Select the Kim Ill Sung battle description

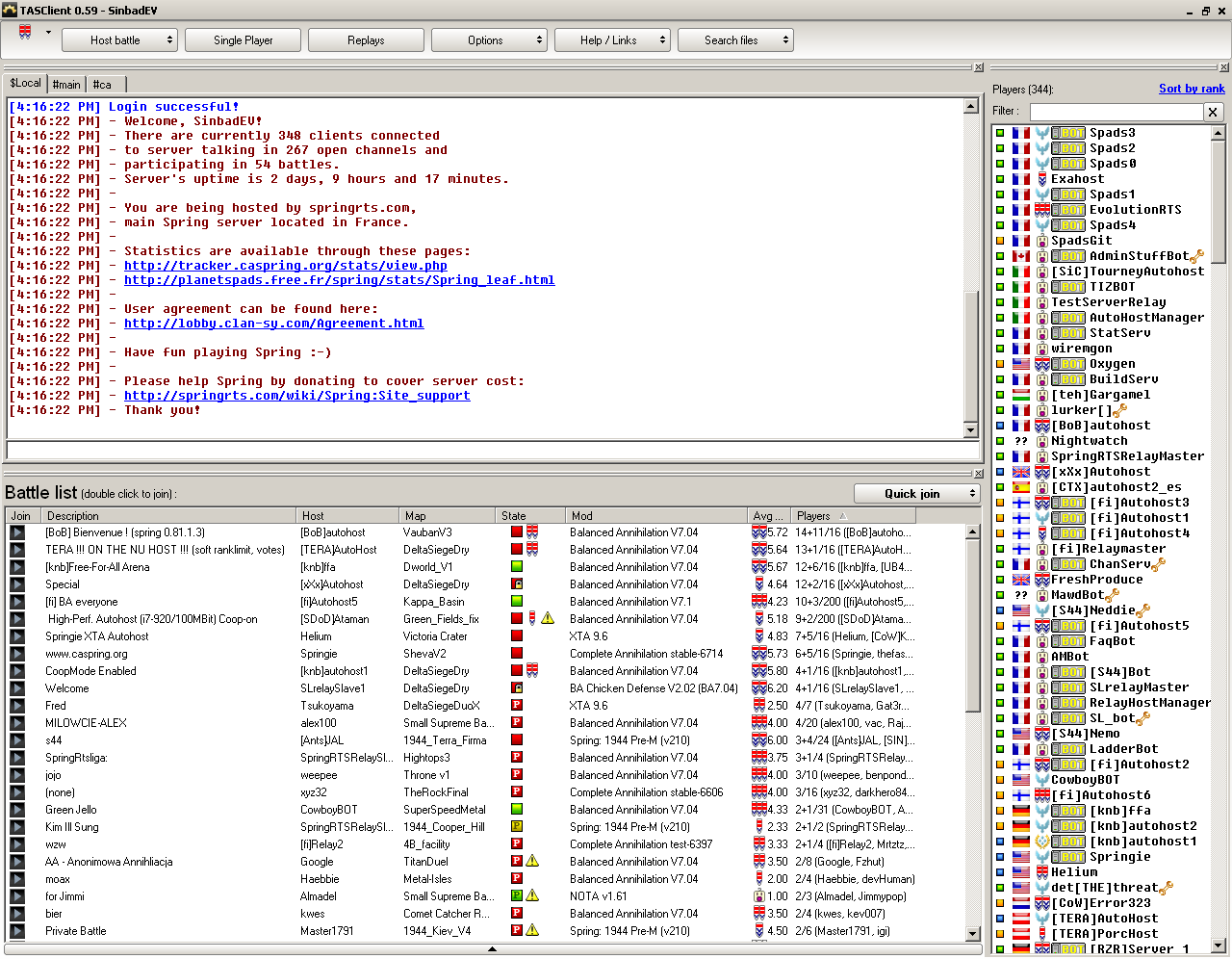tap(72, 827)
